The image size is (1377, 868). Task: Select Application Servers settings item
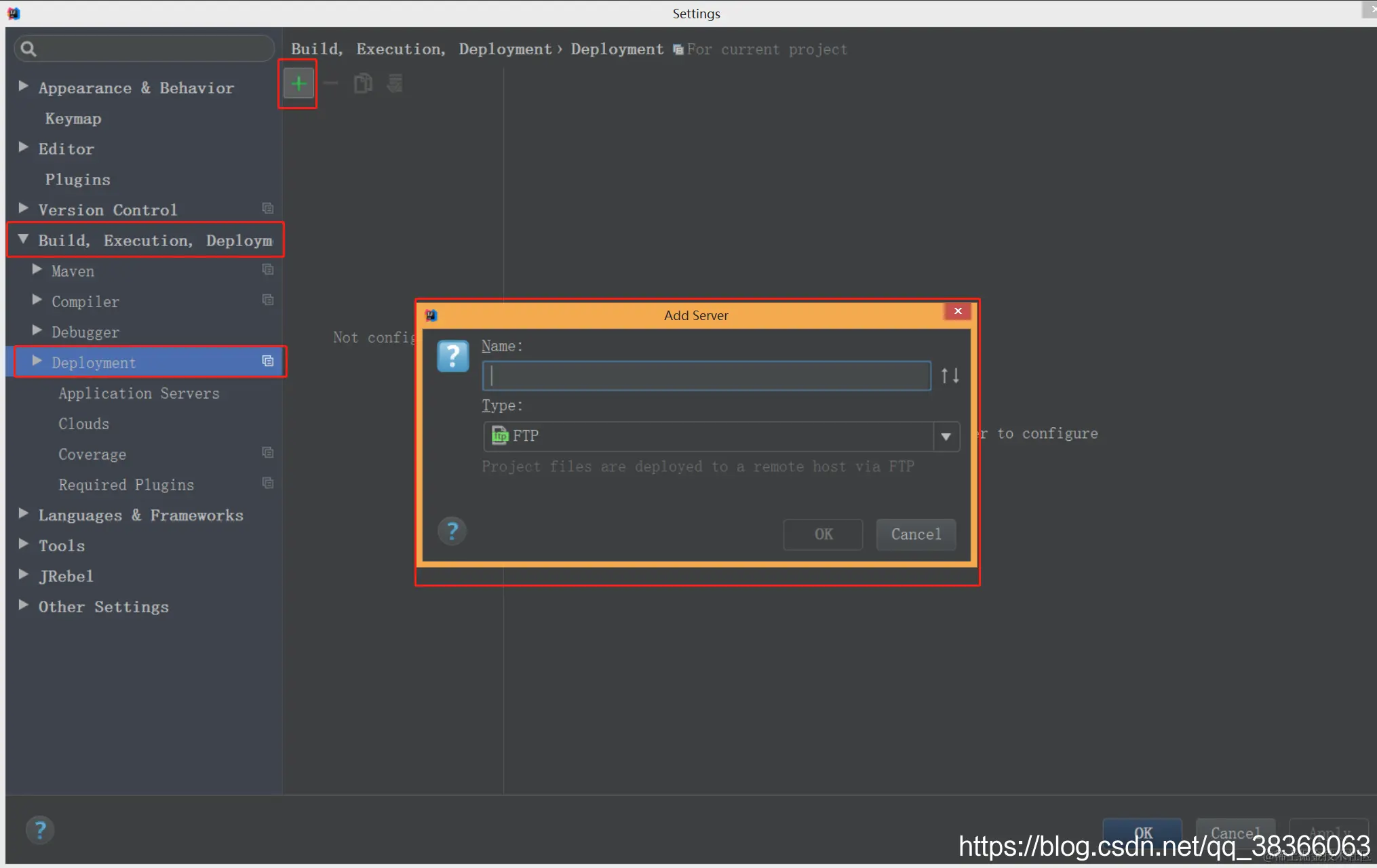138,393
